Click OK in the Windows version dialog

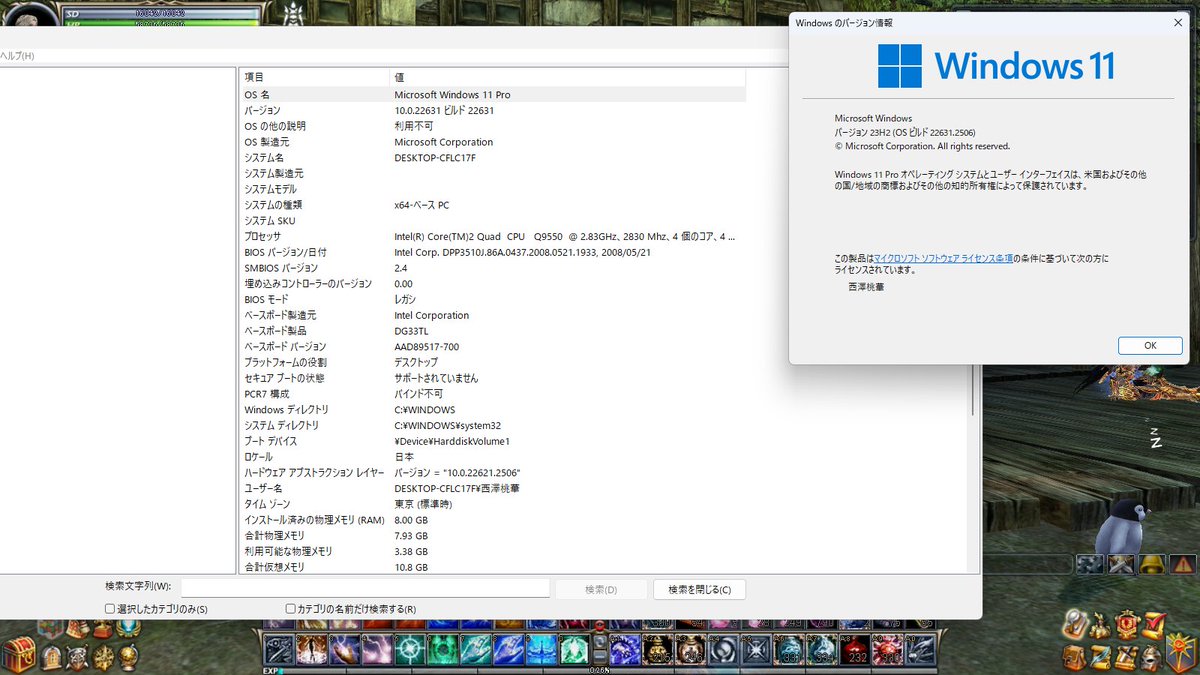tap(1150, 345)
